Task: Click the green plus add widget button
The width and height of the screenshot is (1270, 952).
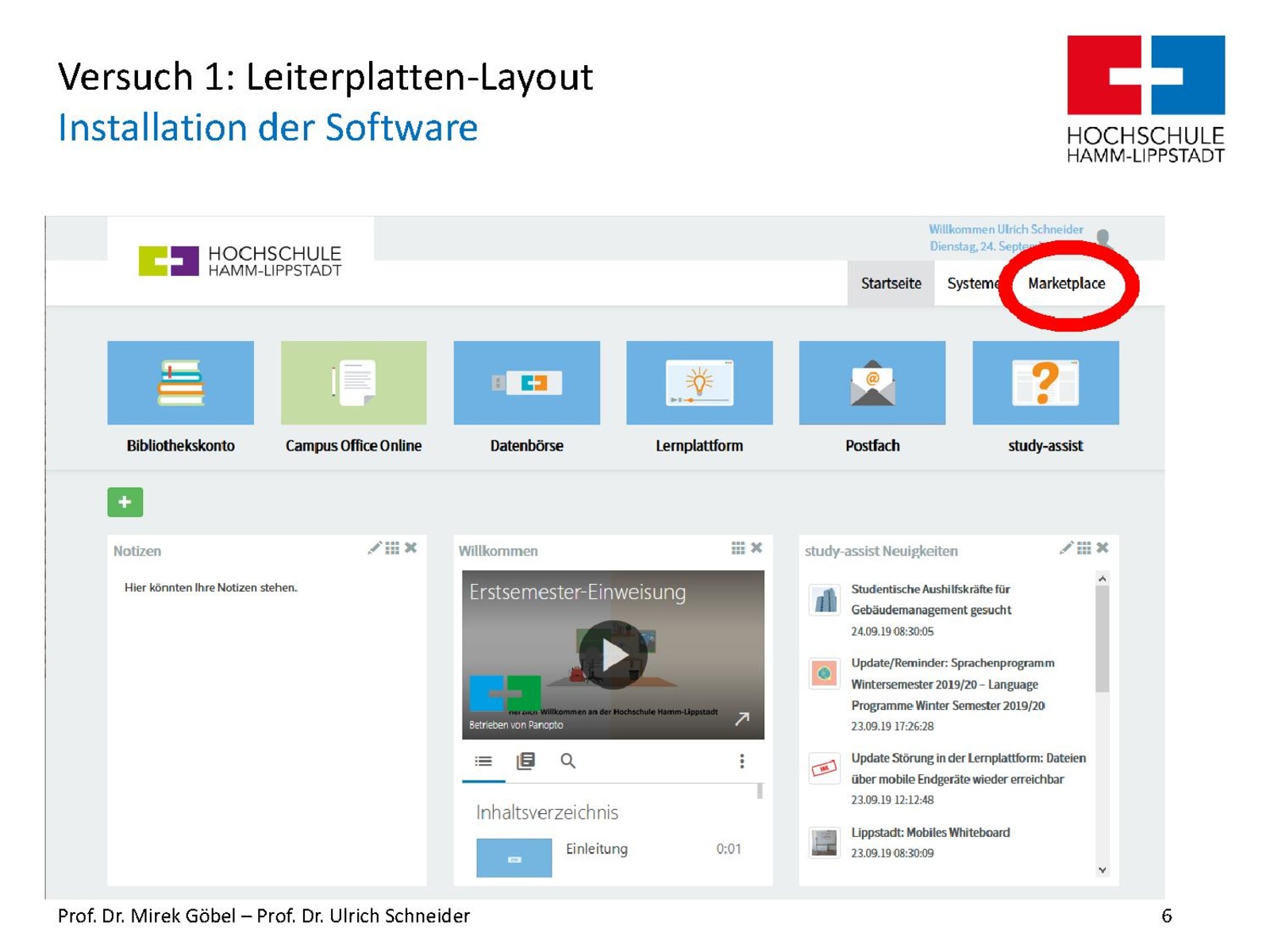Action: [x=125, y=502]
